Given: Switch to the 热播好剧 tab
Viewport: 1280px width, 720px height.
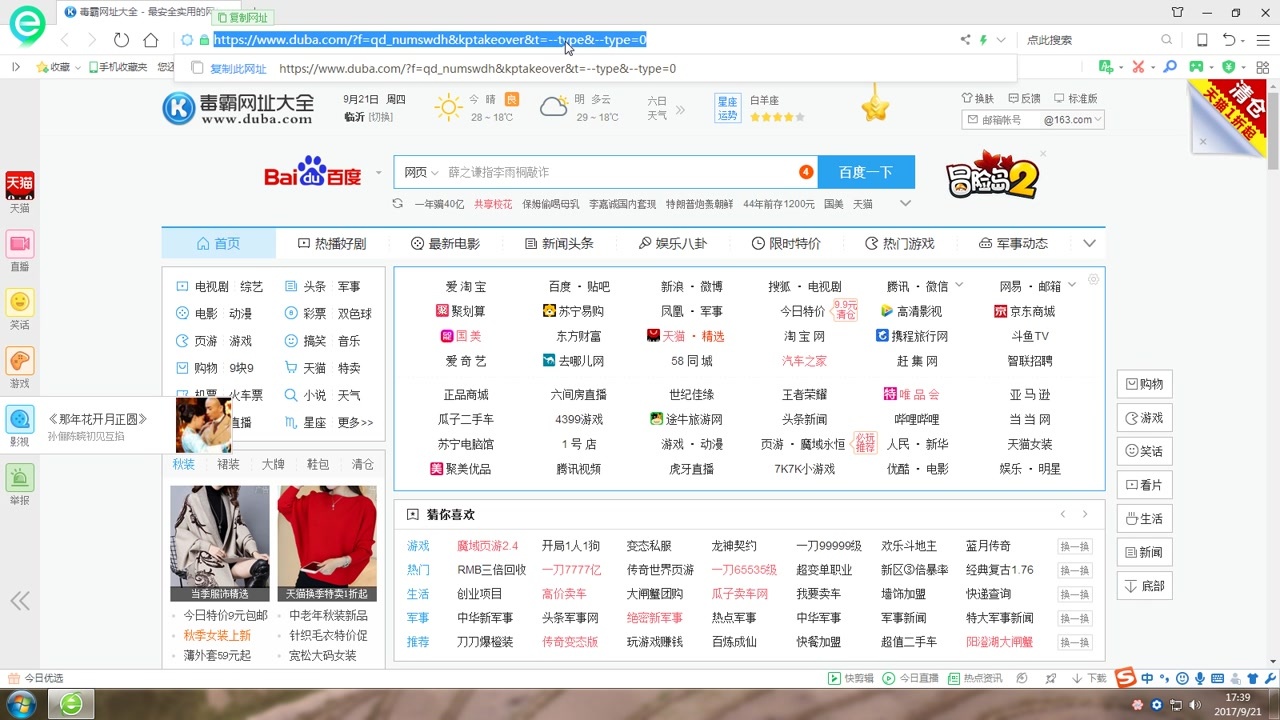Looking at the screenshot, I should [332, 243].
